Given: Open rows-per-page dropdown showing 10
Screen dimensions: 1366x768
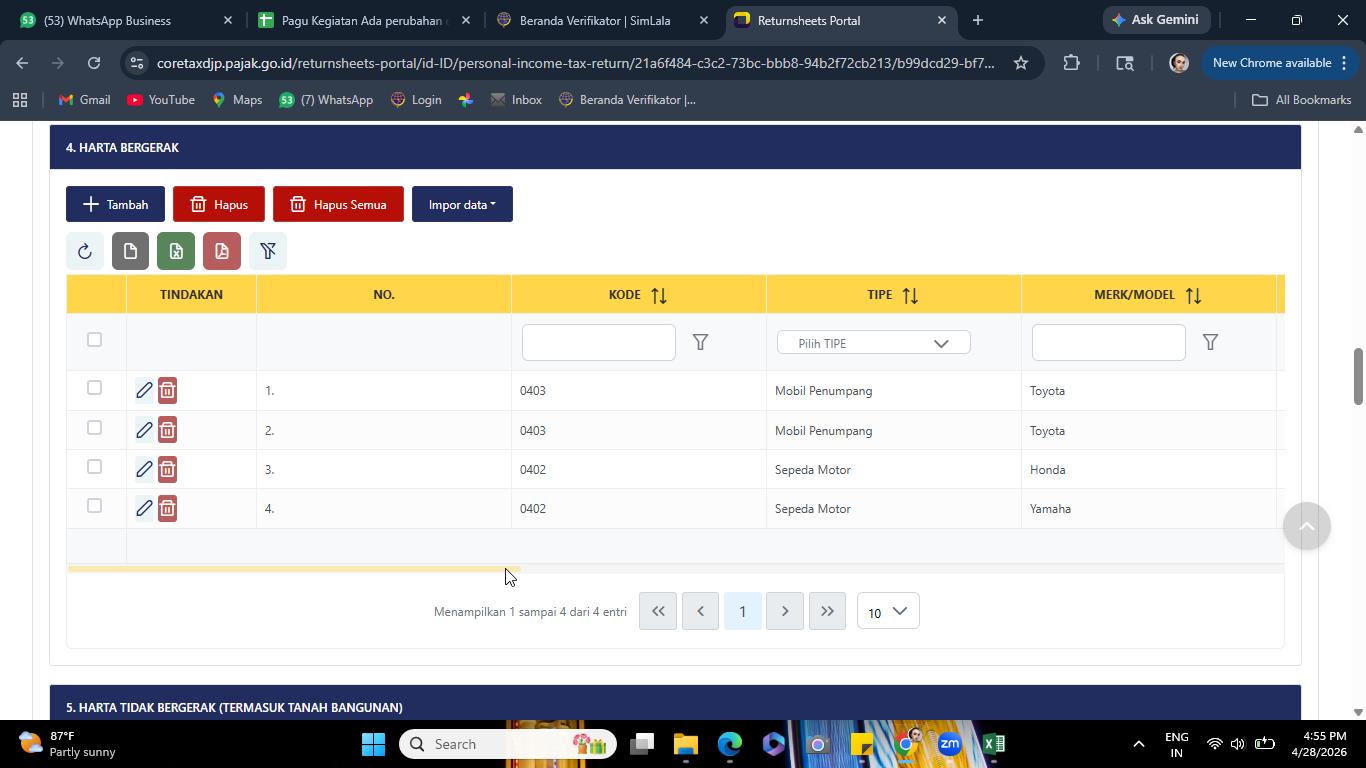Looking at the screenshot, I should (x=887, y=611).
